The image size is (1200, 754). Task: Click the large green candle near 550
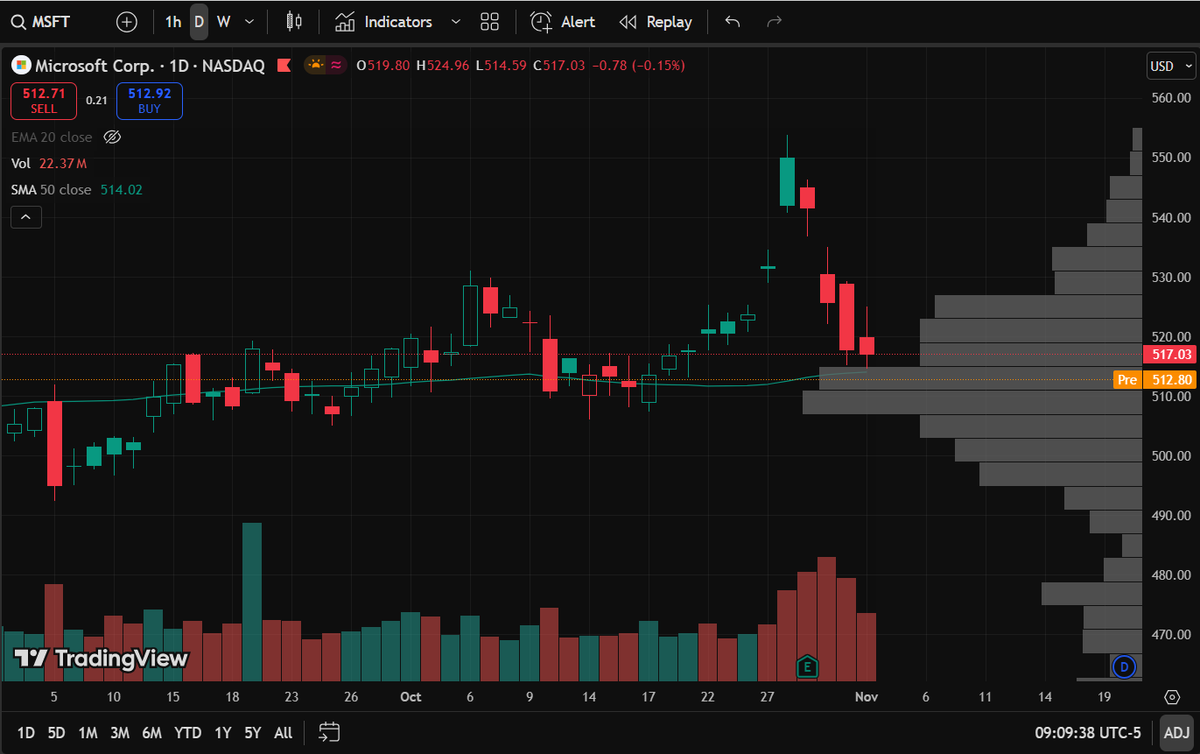pos(788,181)
